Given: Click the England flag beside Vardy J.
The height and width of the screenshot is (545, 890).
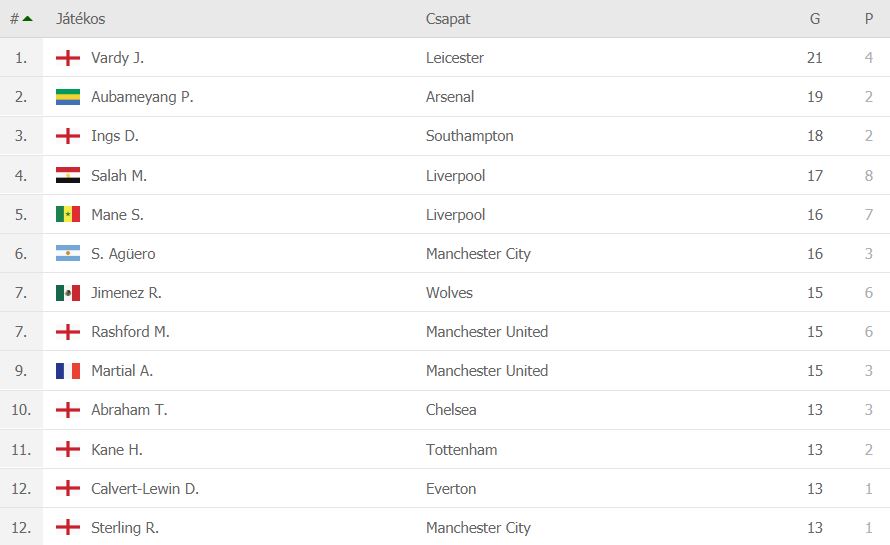Looking at the screenshot, I should 68,58.
